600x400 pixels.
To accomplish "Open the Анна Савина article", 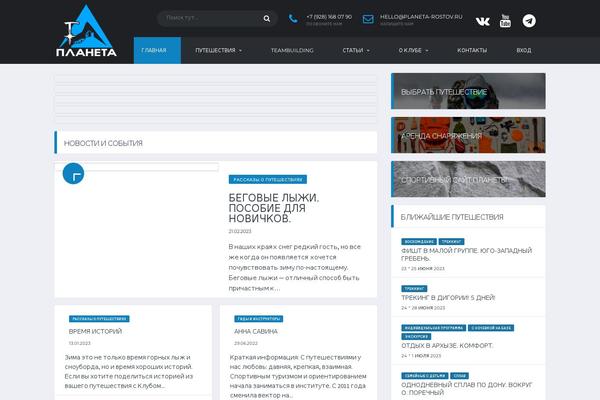I will tap(256, 331).
